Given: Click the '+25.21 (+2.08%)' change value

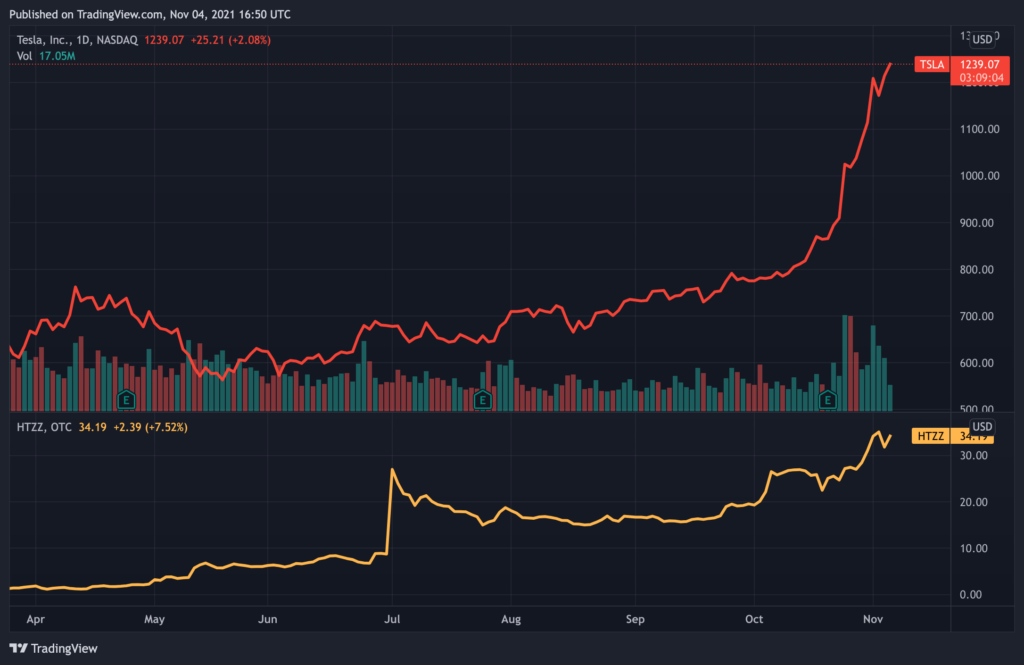Looking at the screenshot, I should (231, 40).
